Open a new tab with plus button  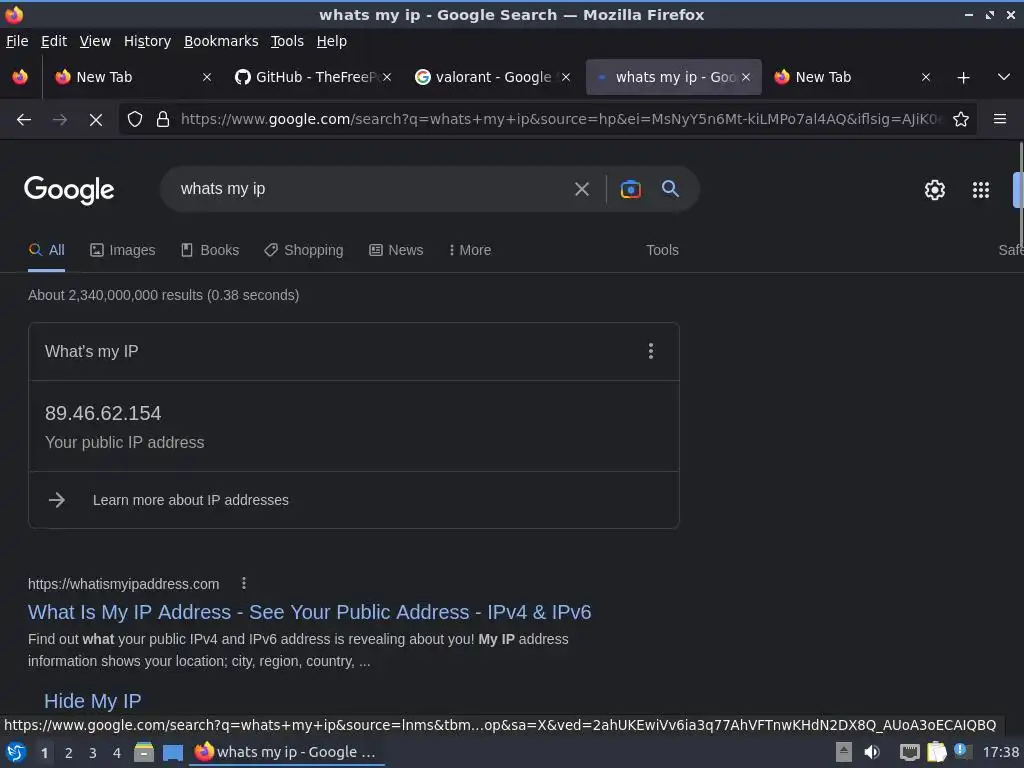click(x=963, y=78)
